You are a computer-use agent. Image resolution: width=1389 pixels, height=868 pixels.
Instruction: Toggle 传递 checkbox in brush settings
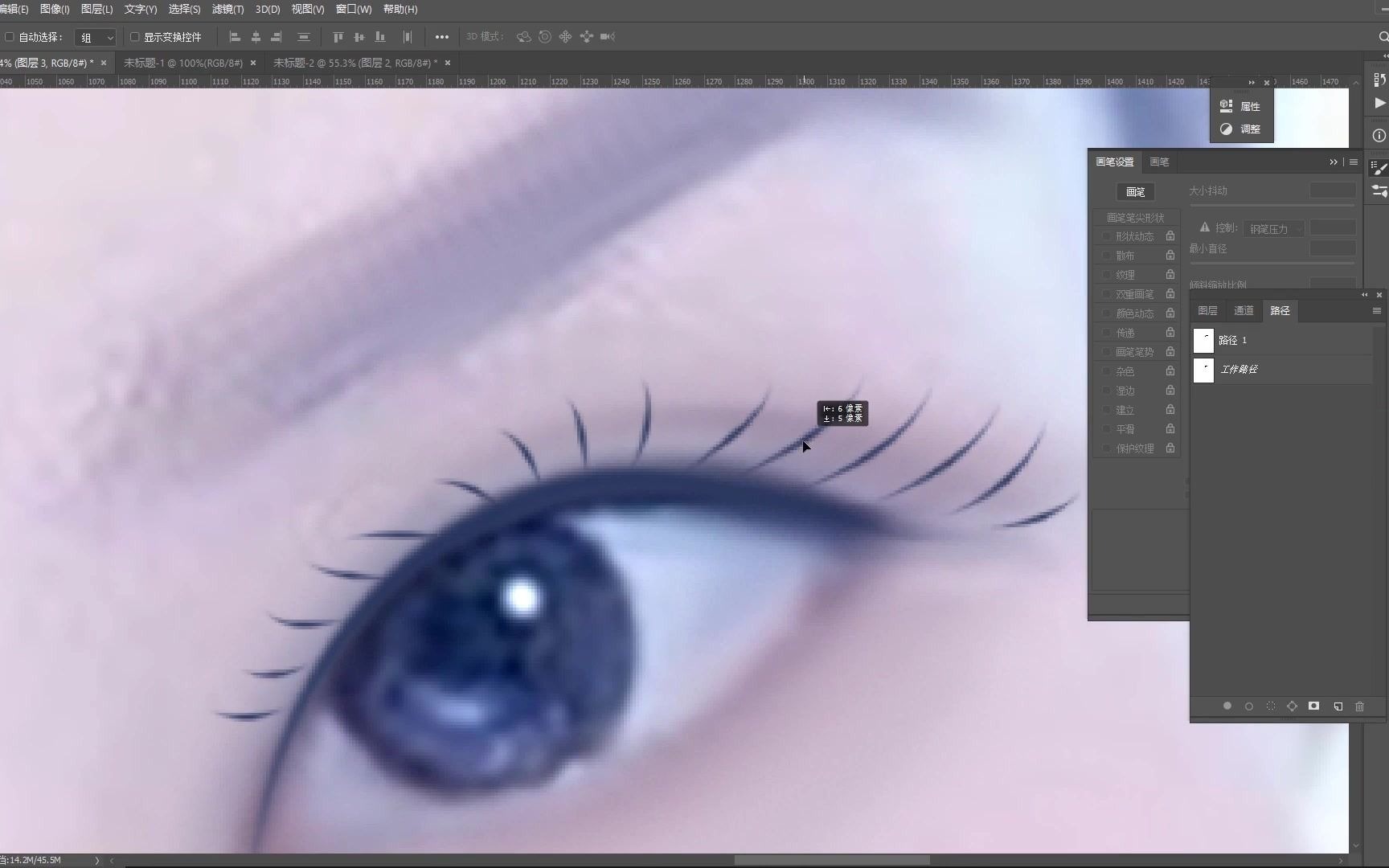click(1106, 333)
